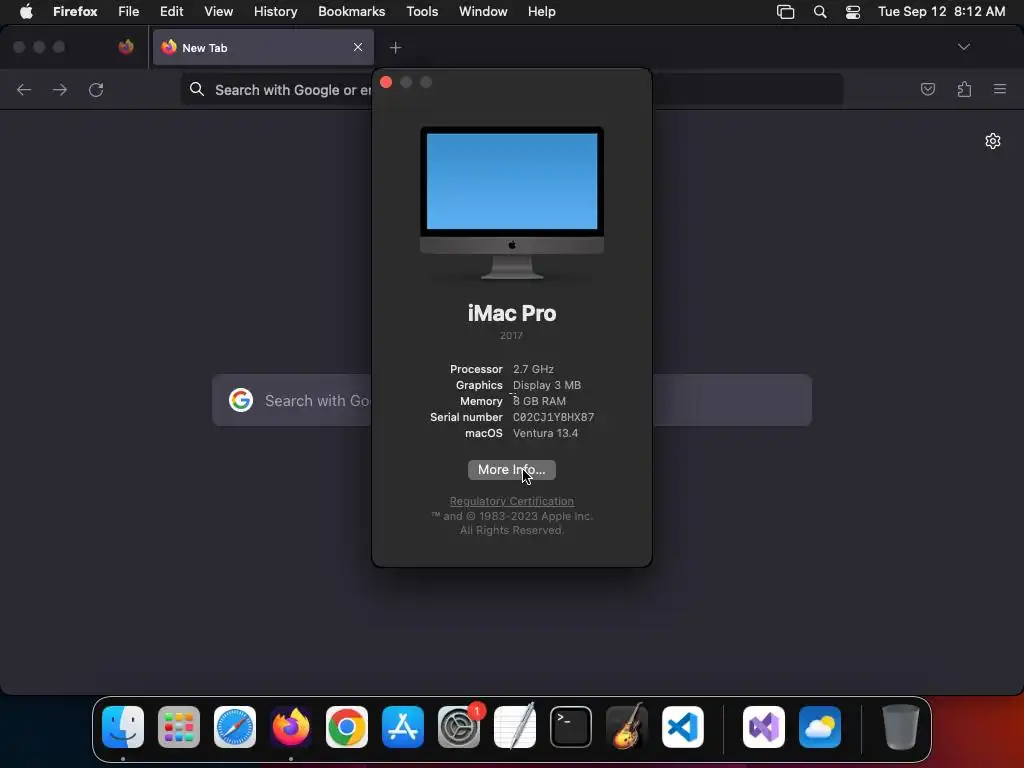The image size is (1024, 768).
Task: Expand the list all tabs chevron
Action: [x=963, y=47]
